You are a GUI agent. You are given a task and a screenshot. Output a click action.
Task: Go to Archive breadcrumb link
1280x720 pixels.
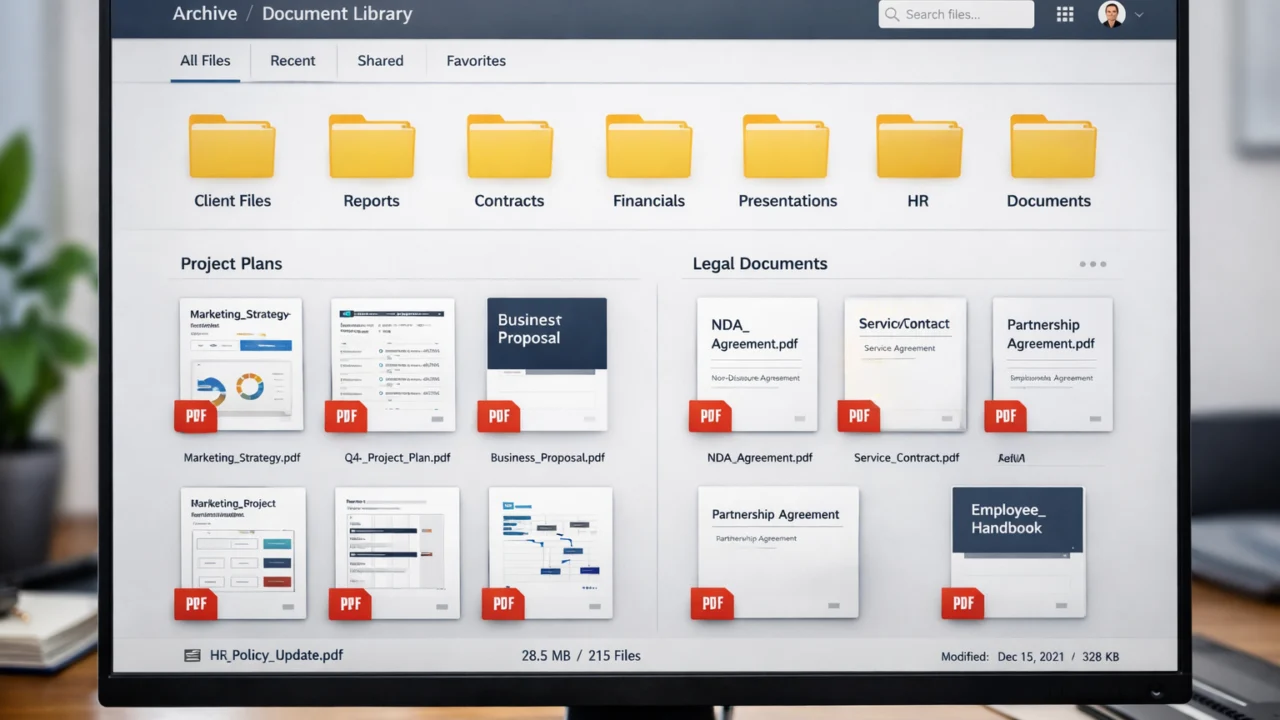pyautogui.click(x=207, y=14)
